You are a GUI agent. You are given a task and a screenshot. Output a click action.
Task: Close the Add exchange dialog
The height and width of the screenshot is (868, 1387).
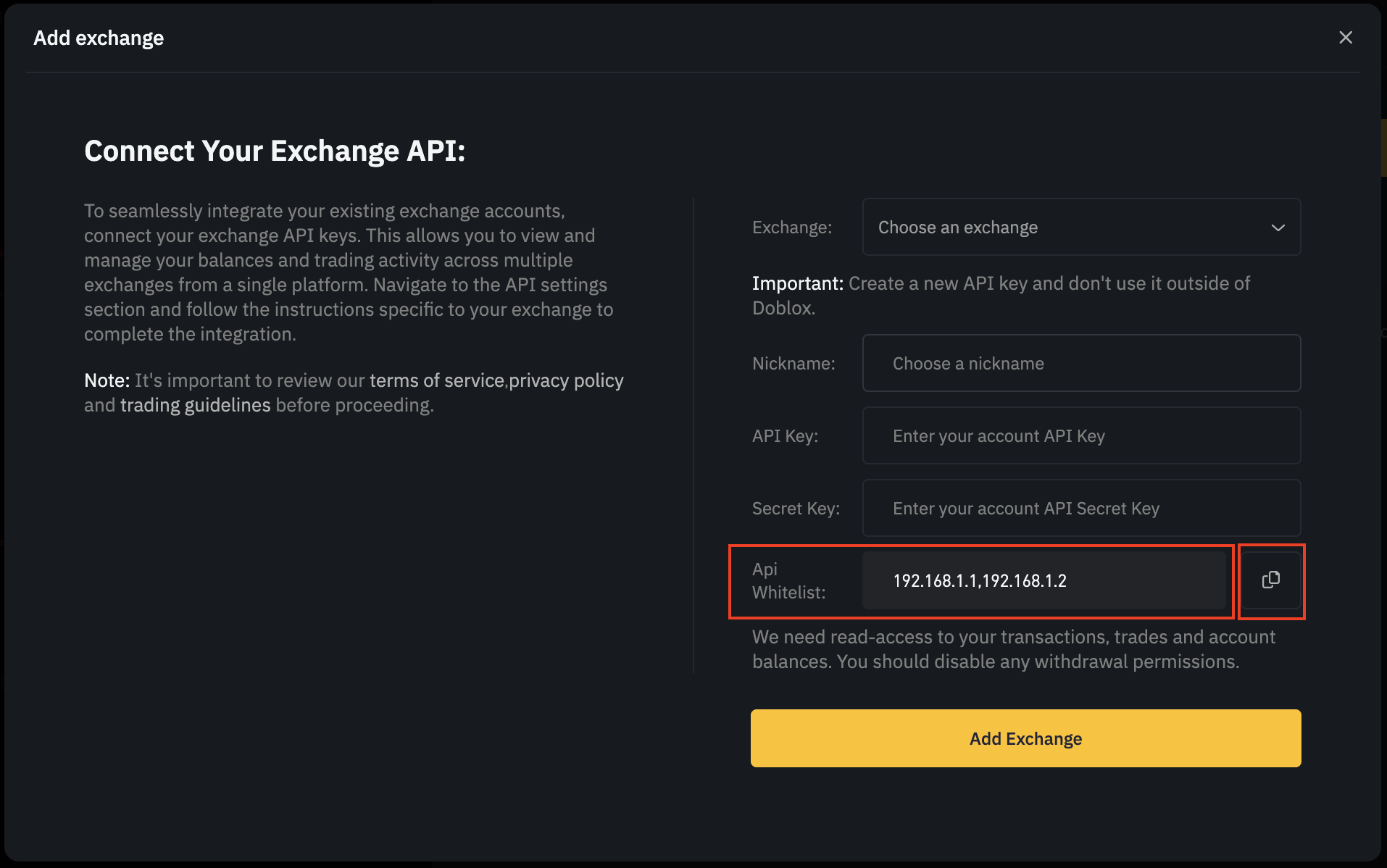1346,37
